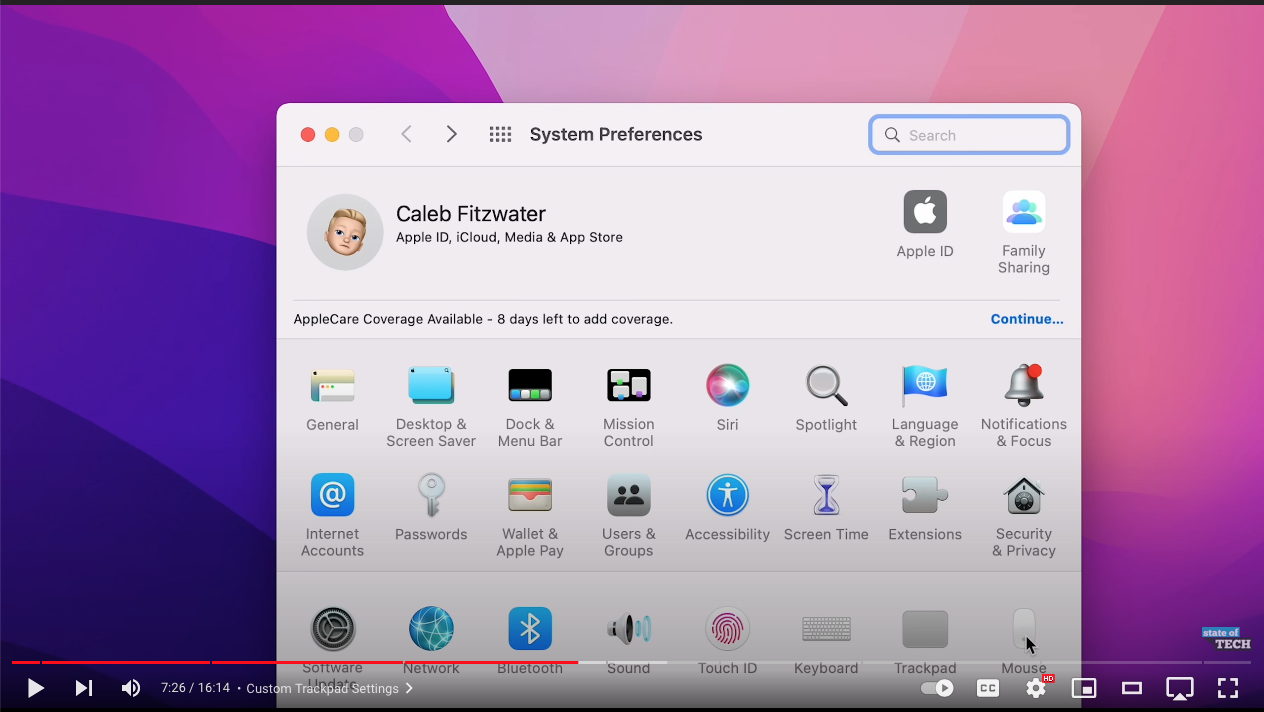Viewport: 1264px width, 712px height.
Task: Show all preferences grid button
Action: coord(500,134)
